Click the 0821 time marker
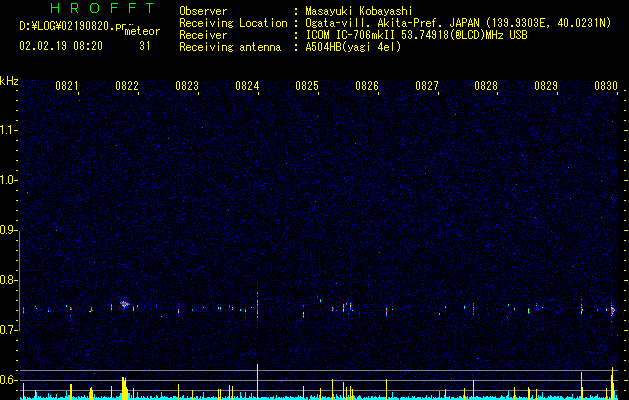 click(x=67, y=86)
